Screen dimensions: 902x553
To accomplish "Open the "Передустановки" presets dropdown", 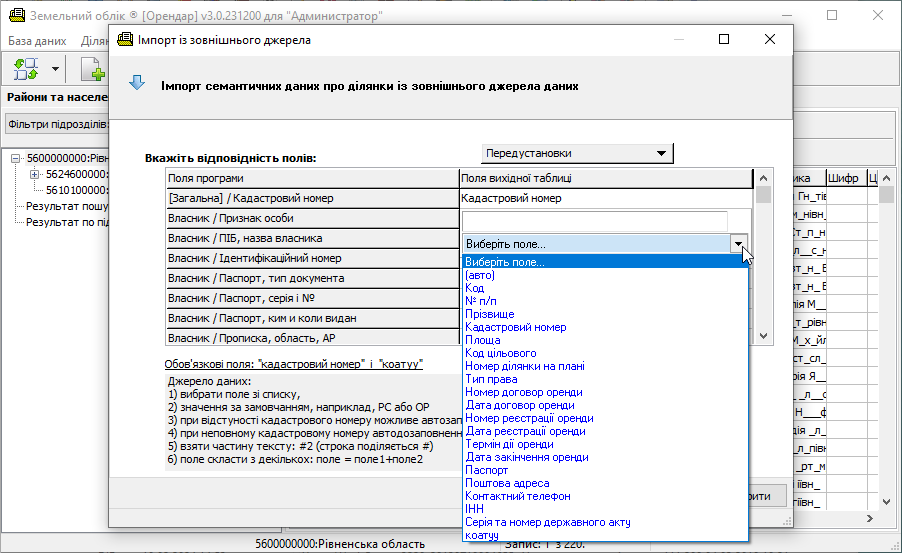I will click(577, 153).
